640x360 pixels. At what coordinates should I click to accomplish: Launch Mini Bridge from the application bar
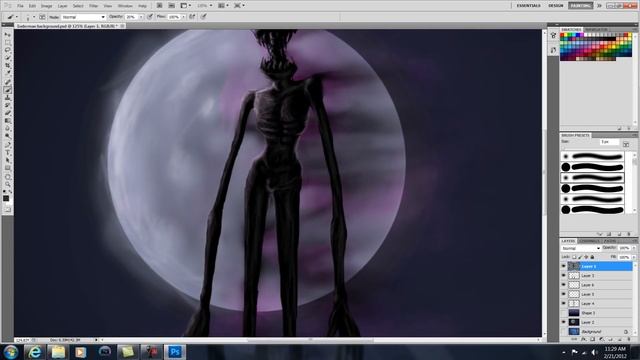click(x=171, y=6)
